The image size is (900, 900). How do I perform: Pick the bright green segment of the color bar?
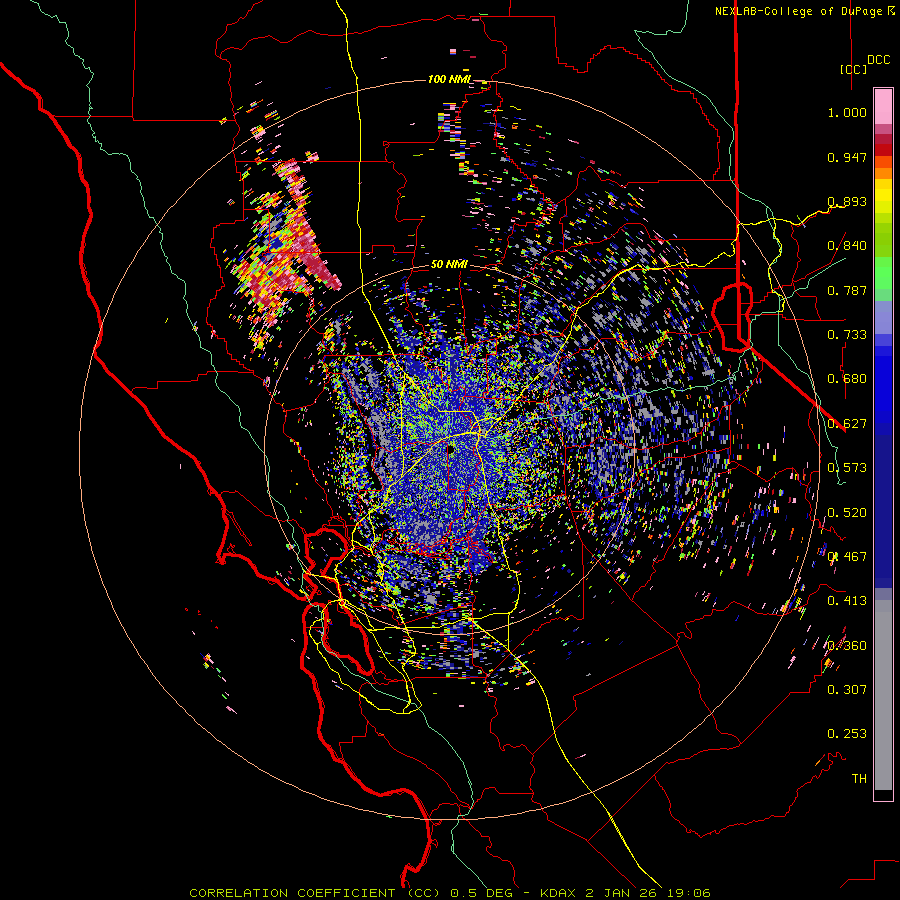883,273
